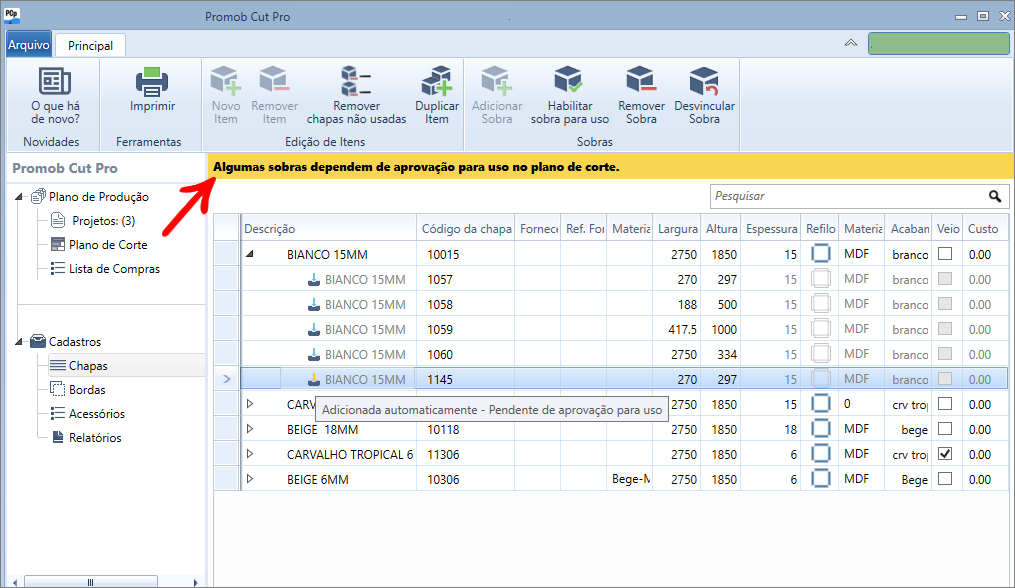Open Projetos: (3) in the tree
The height and width of the screenshot is (588, 1015).
(104, 221)
